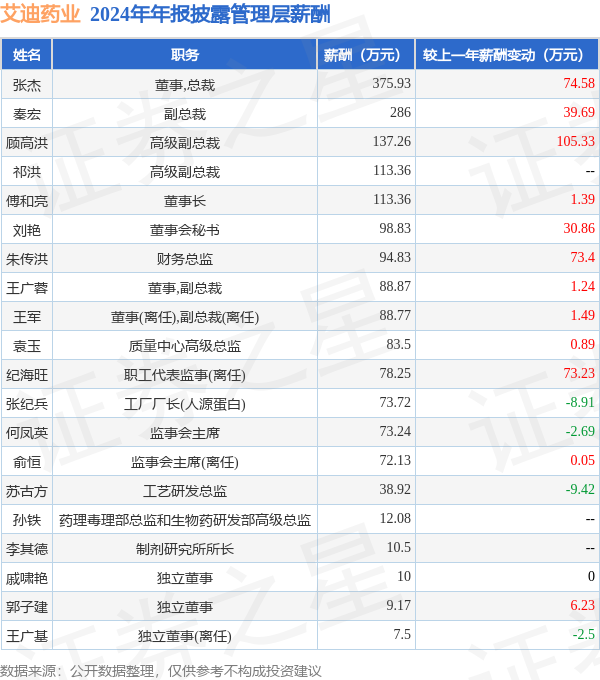Click the change value 39.69
600x680 pixels.
(x=579, y=112)
